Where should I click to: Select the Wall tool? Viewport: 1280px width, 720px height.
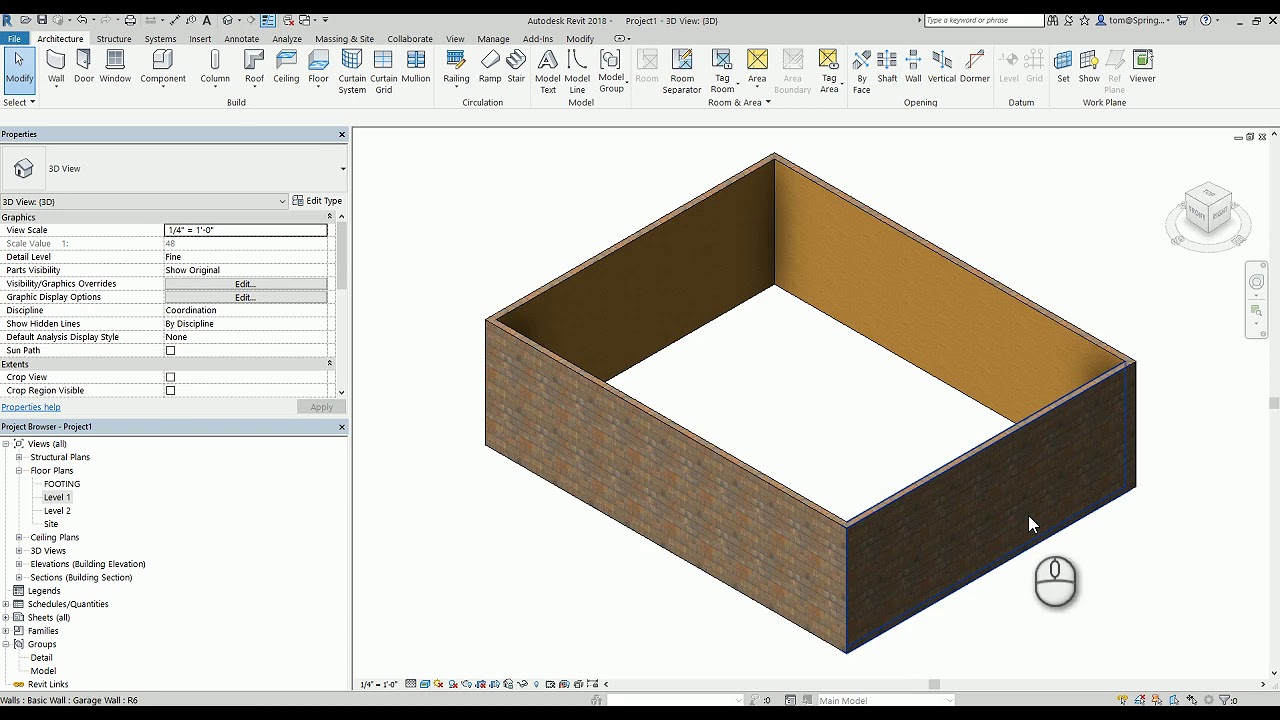click(56, 67)
